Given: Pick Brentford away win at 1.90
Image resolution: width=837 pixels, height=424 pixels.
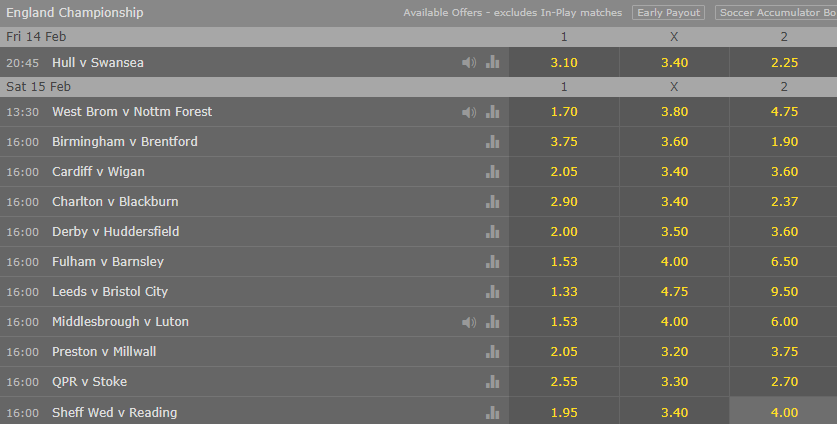Looking at the screenshot, I should coord(784,142).
